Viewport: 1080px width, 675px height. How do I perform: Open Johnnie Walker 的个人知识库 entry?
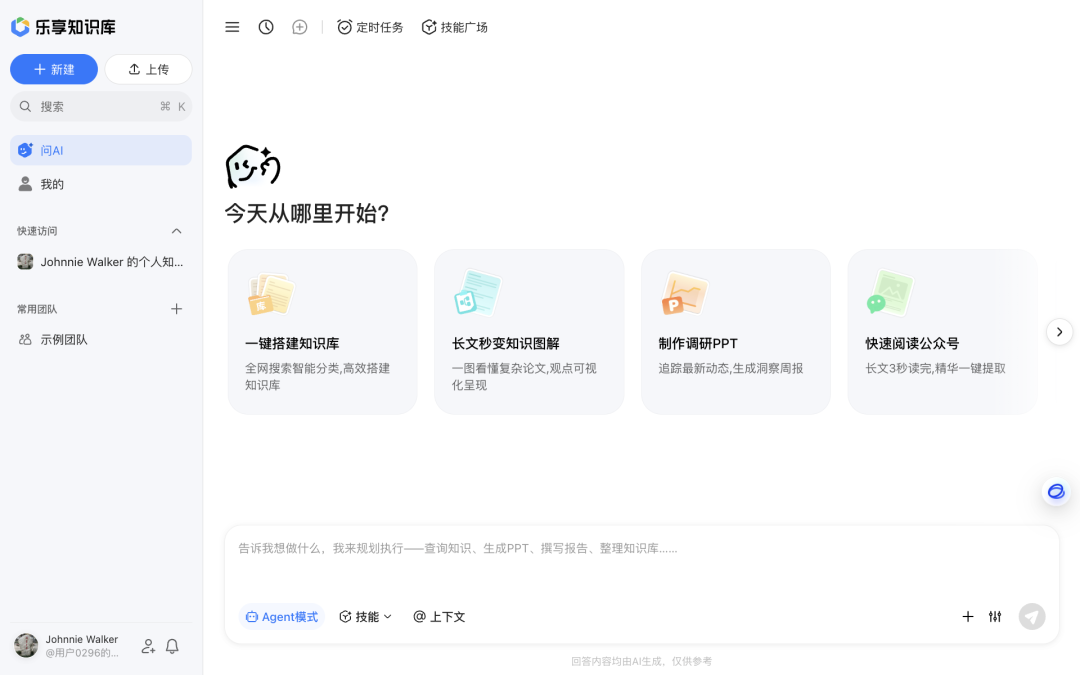101,262
